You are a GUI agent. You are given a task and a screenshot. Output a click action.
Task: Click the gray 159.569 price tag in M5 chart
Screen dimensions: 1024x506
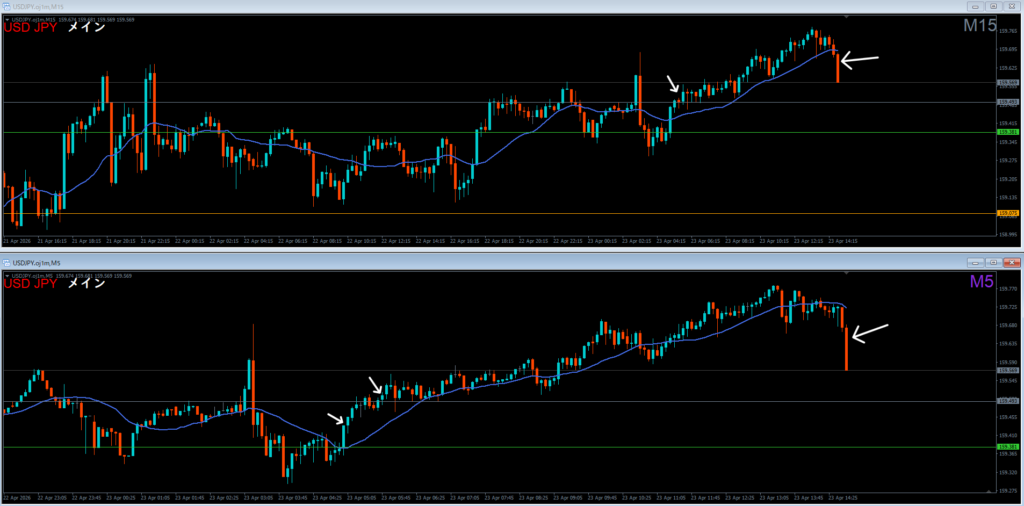(x=1006, y=370)
